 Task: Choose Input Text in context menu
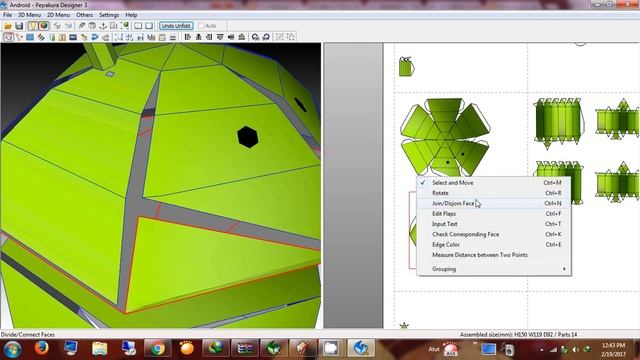[493, 224]
